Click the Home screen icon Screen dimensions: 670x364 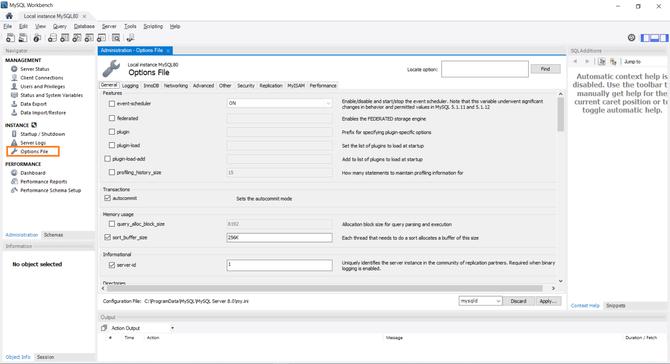(x=9, y=16)
